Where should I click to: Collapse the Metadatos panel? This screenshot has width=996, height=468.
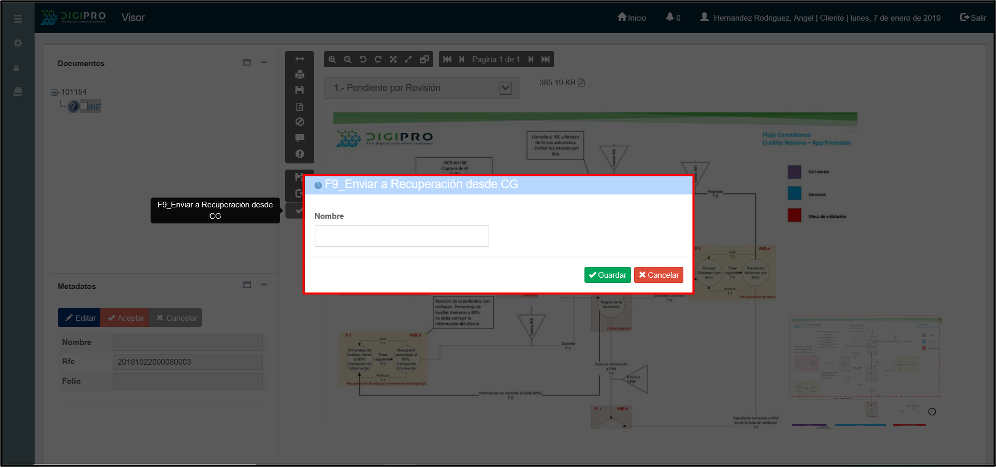(264, 286)
